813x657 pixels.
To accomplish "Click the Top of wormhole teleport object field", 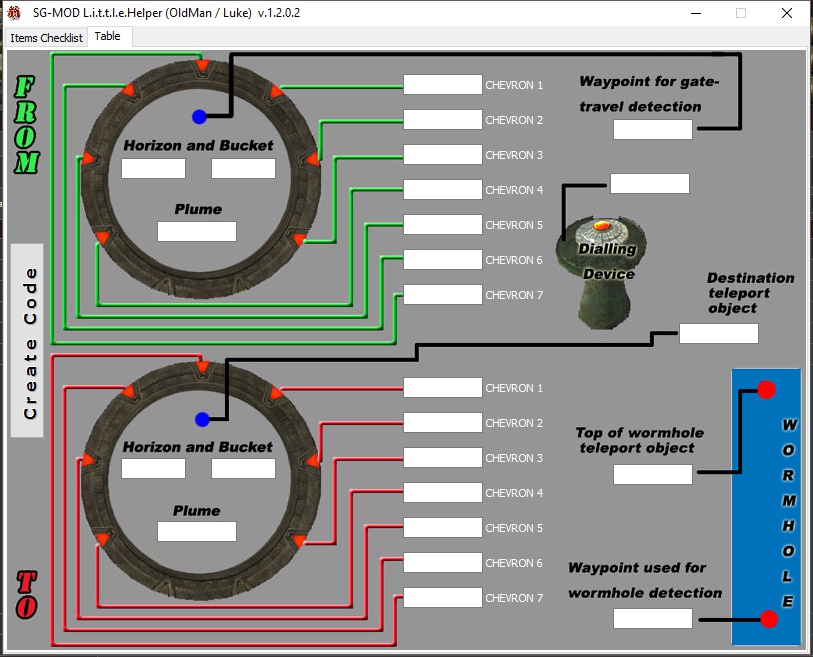I will [653, 474].
